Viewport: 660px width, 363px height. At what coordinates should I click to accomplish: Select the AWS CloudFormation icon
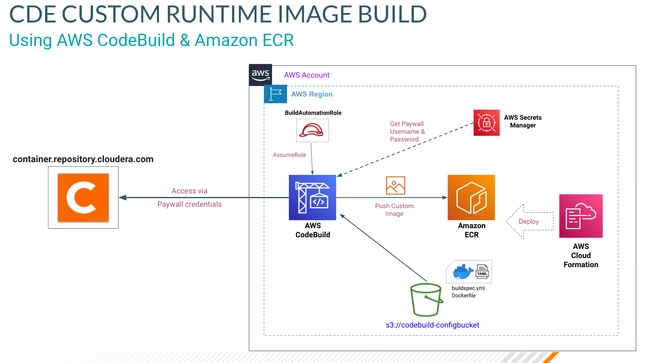click(580, 216)
